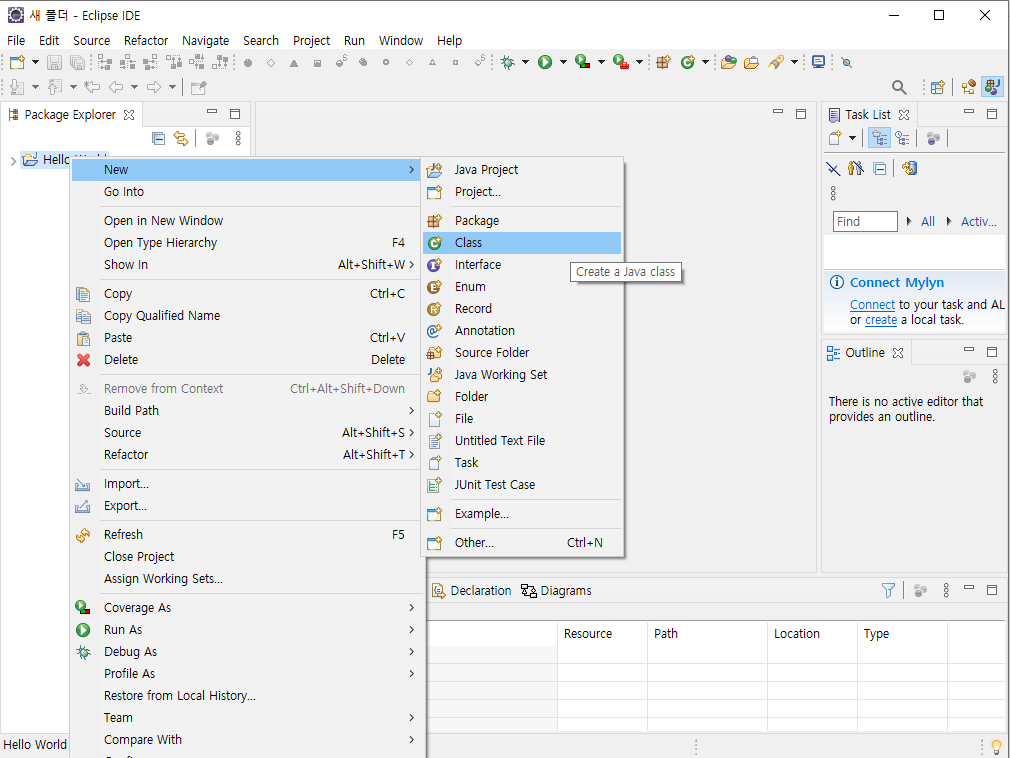The image size is (1010, 758).
Task: Click the New Java Package toolbar icon
Action: [x=663, y=62]
